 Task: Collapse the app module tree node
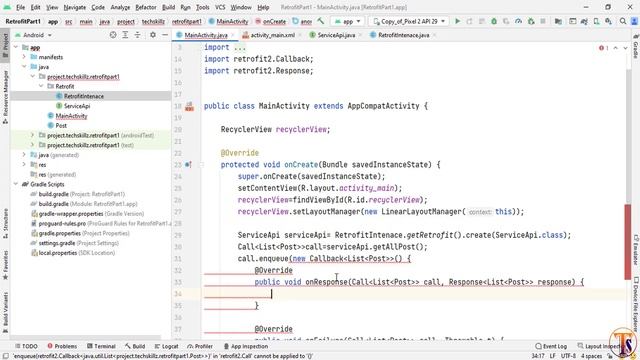pos(16,47)
